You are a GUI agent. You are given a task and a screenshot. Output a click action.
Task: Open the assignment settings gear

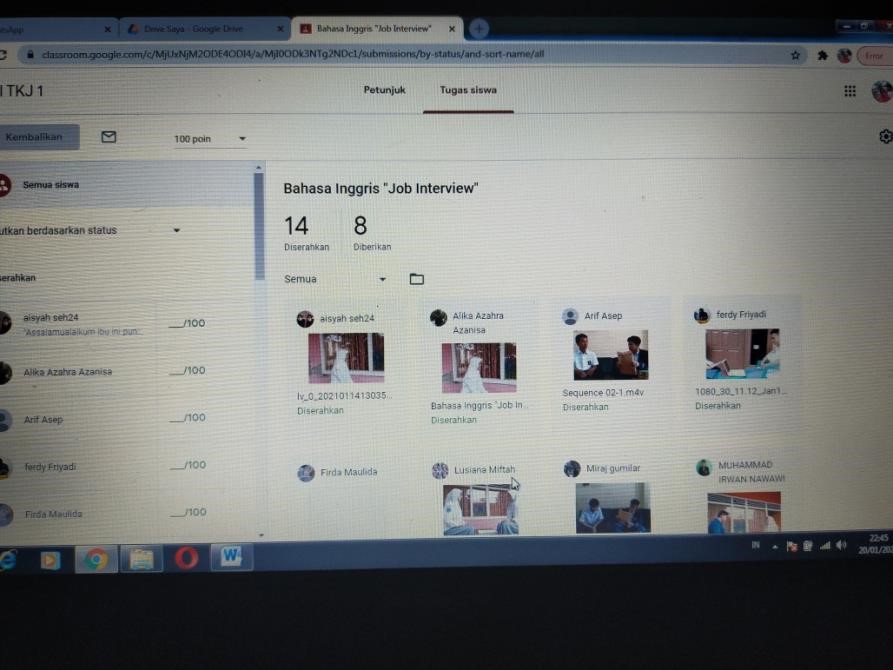point(885,137)
